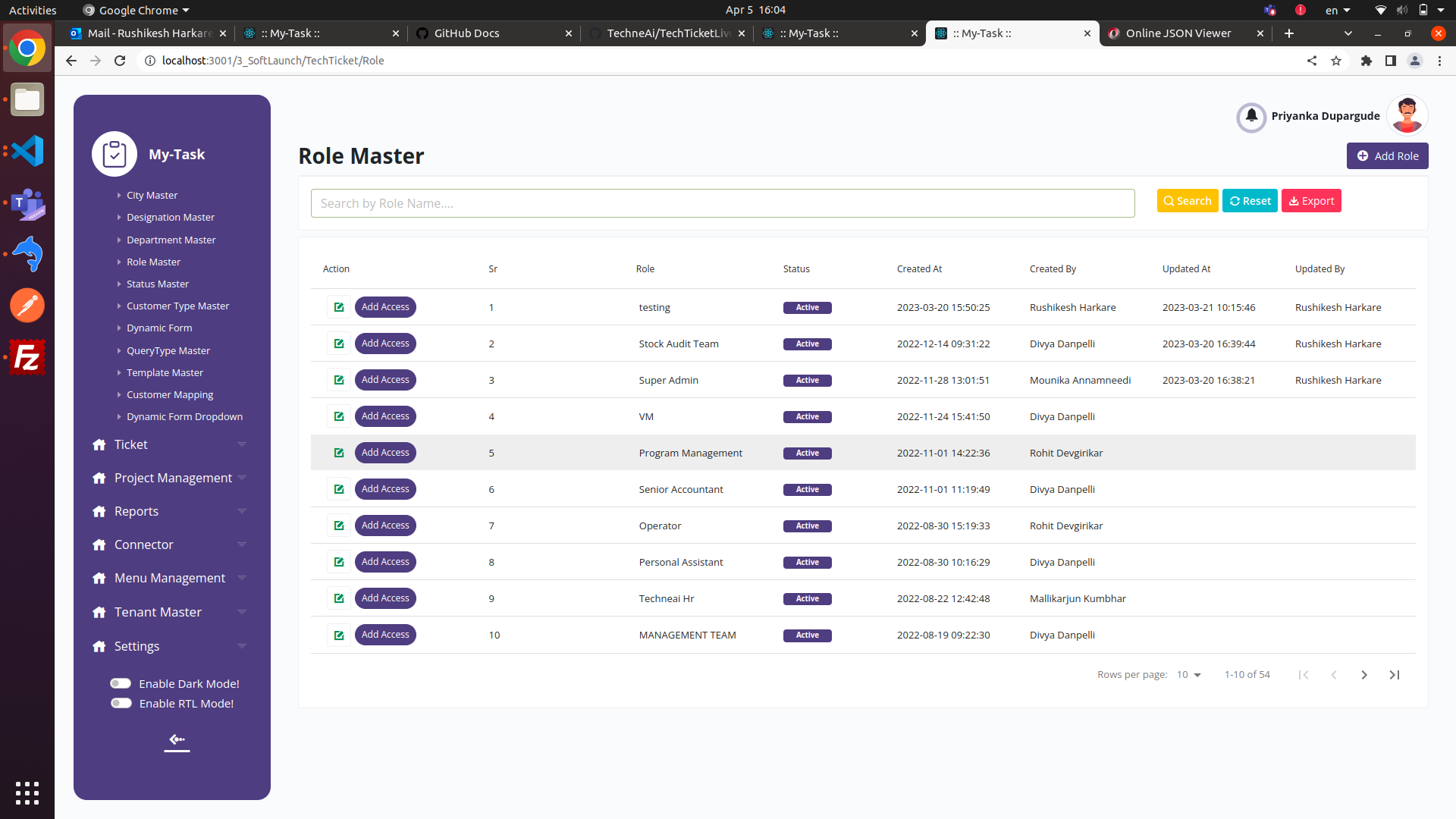Screen dimensions: 1456x819
Task: Open Designation Master page
Action: (x=171, y=217)
